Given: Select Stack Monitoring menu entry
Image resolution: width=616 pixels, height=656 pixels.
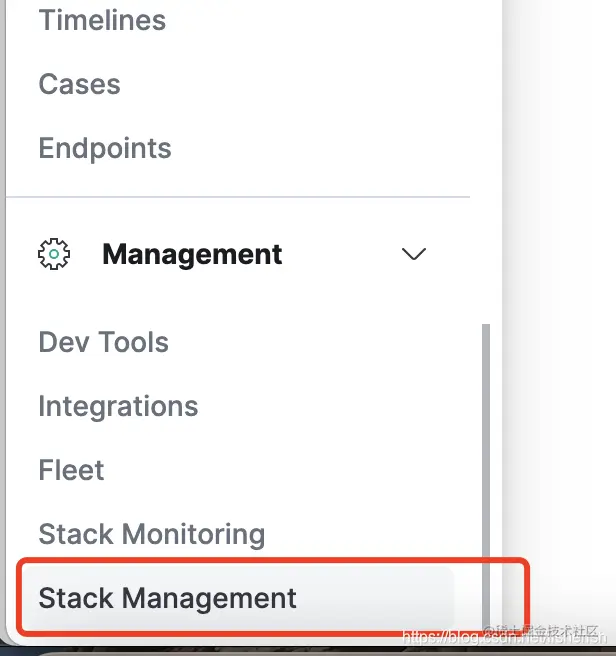Looking at the screenshot, I should point(151,534).
